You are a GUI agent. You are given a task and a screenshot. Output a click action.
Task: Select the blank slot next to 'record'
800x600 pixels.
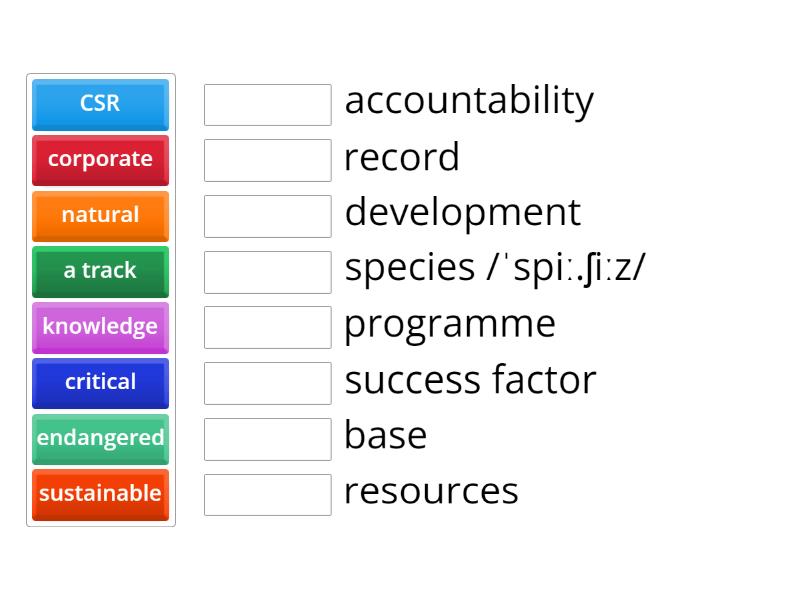267,160
